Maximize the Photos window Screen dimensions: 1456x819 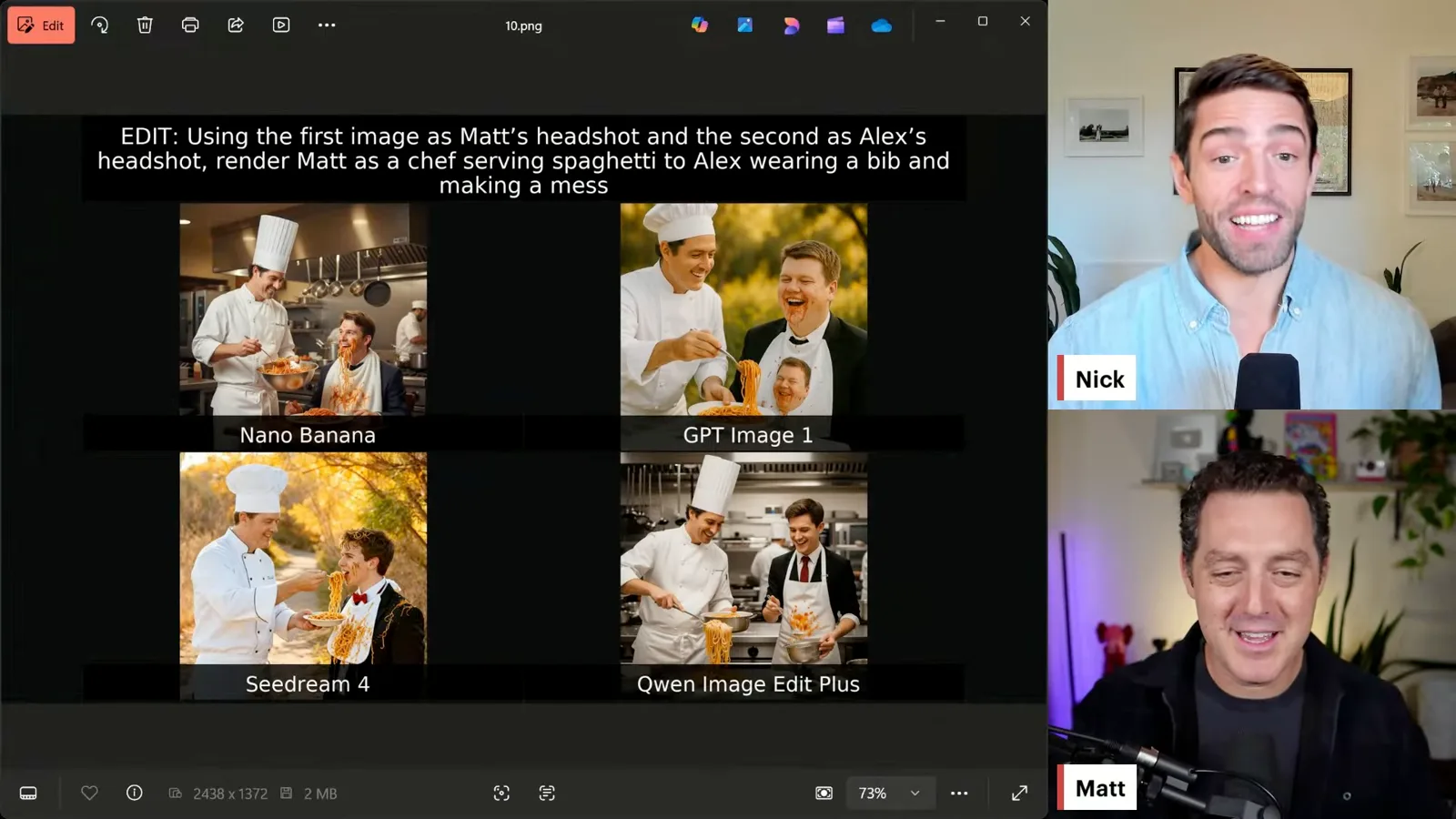click(x=983, y=21)
